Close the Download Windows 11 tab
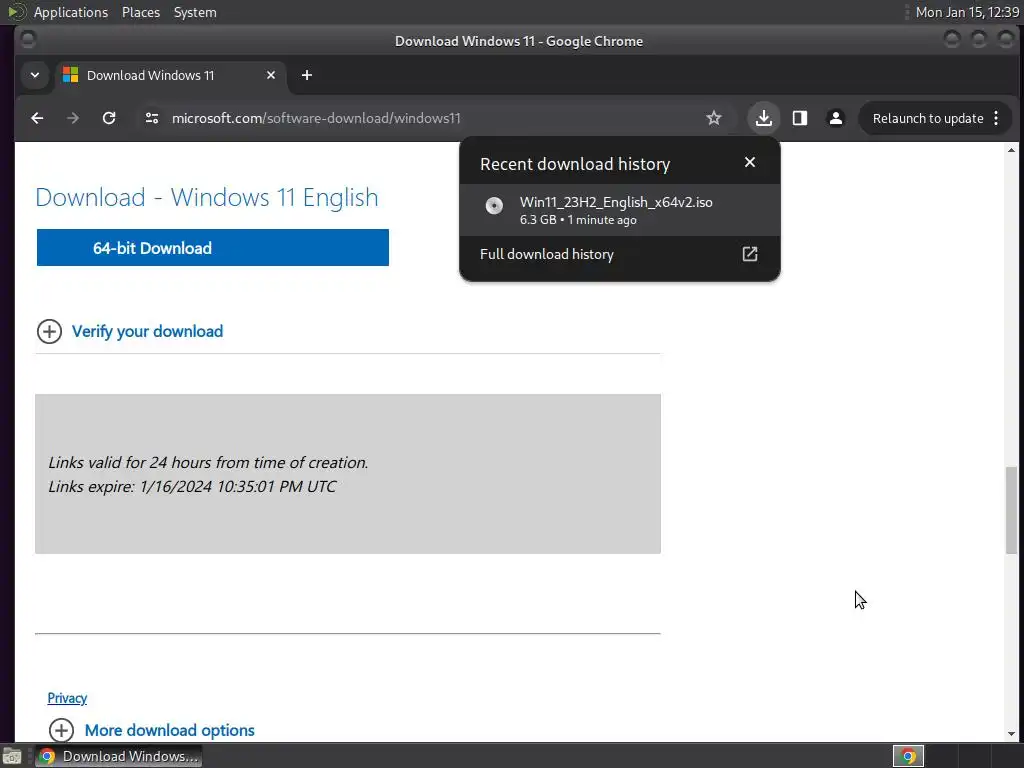The image size is (1024, 768). (270, 75)
